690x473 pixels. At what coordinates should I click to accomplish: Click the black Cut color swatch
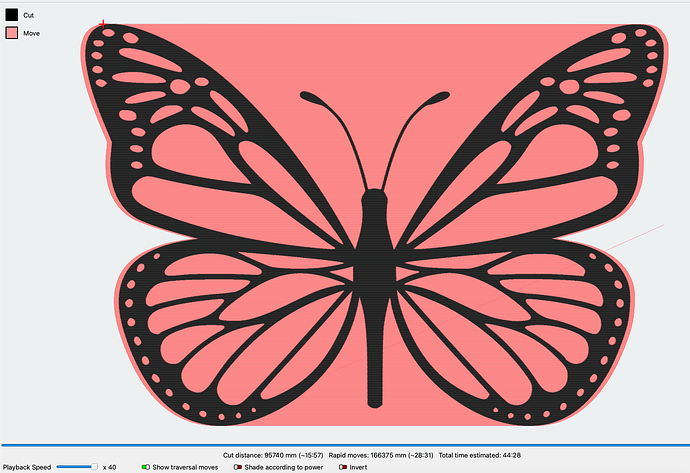[12, 15]
